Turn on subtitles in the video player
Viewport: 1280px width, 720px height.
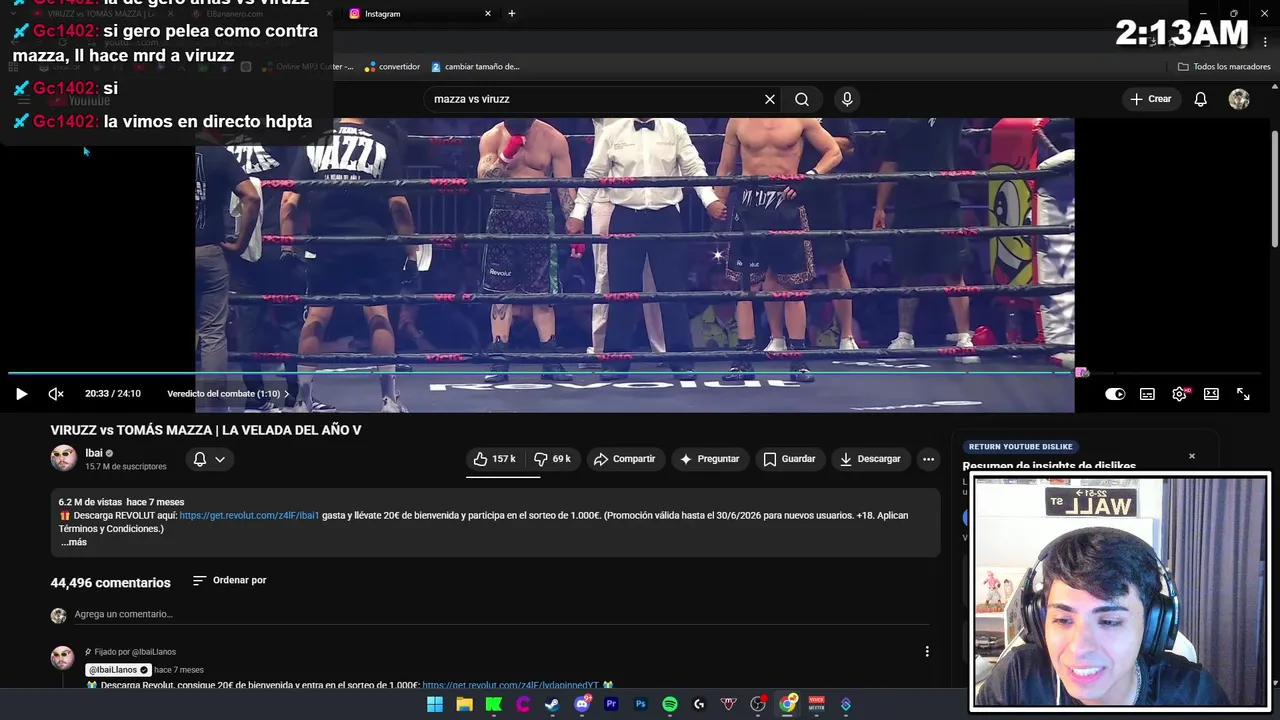coord(1147,394)
